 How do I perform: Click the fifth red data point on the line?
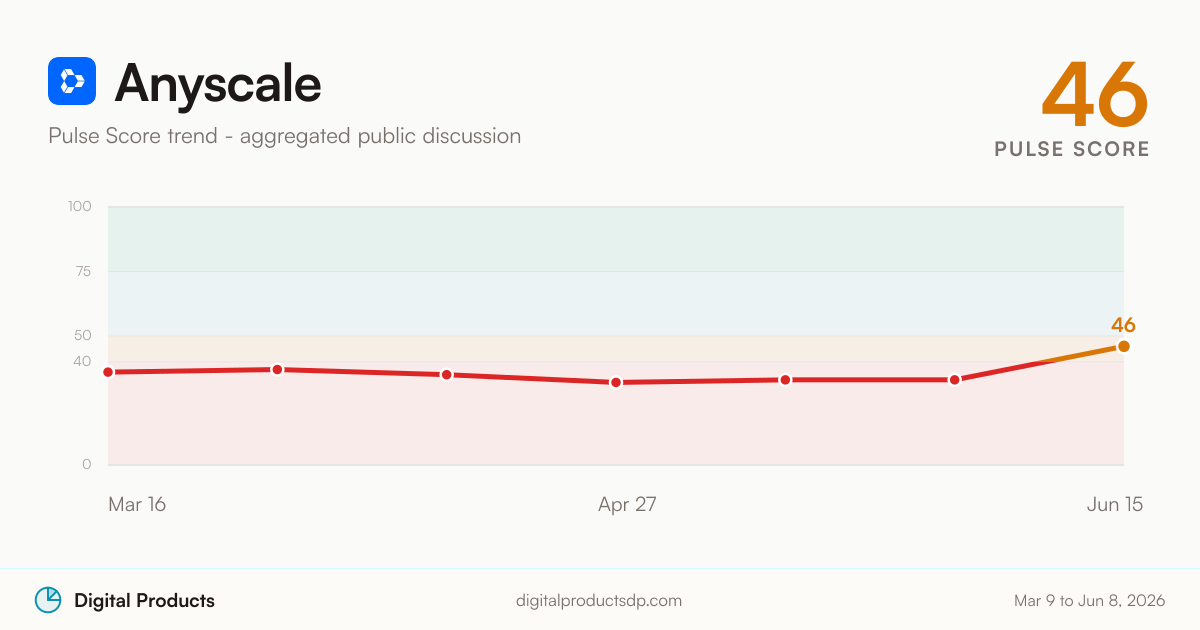point(785,380)
